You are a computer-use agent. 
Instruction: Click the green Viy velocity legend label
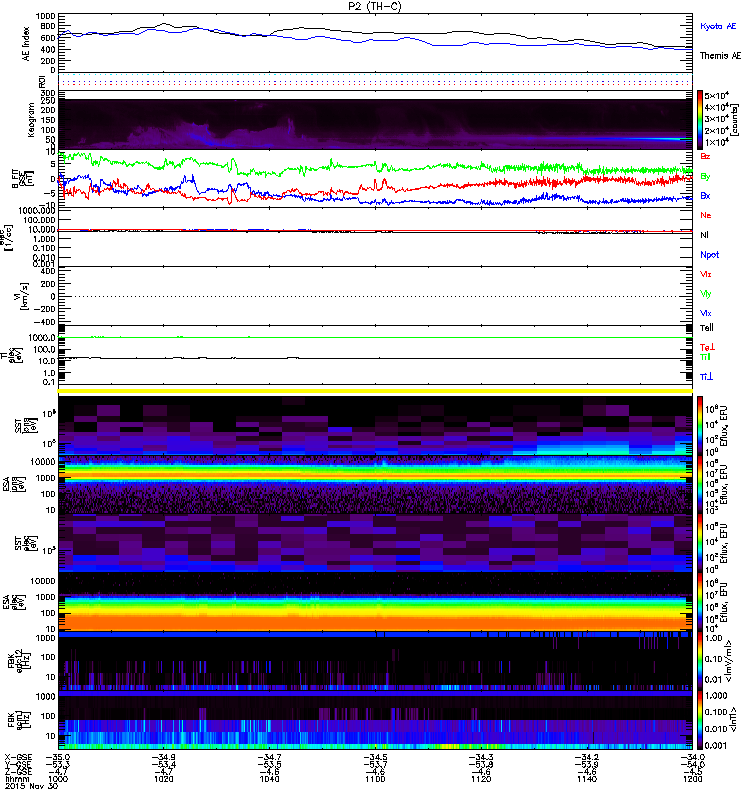pyautogui.click(x=706, y=294)
